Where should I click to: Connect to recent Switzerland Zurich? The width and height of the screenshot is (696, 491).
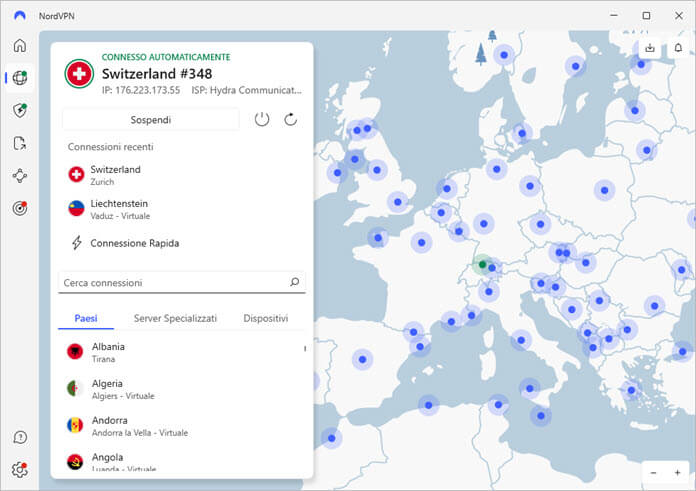[182, 175]
